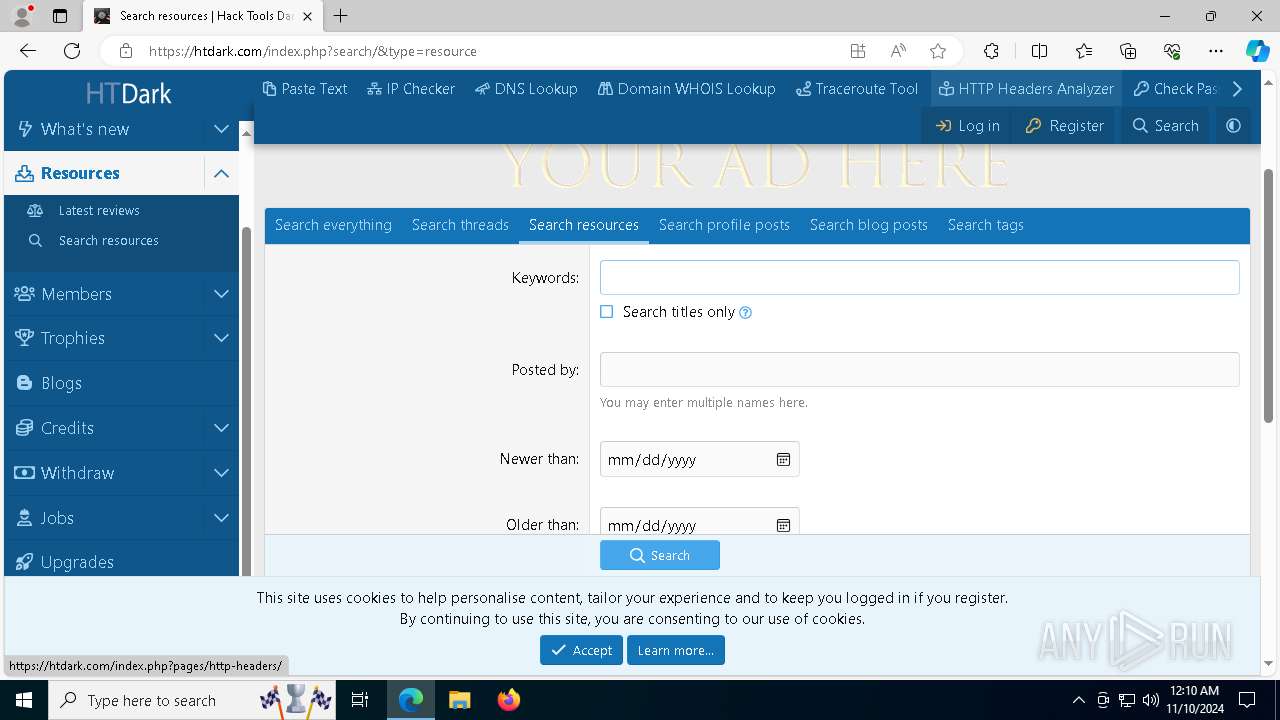Expand the Withdraw submenu chevron
The height and width of the screenshot is (720, 1280).
(x=221, y=473)
